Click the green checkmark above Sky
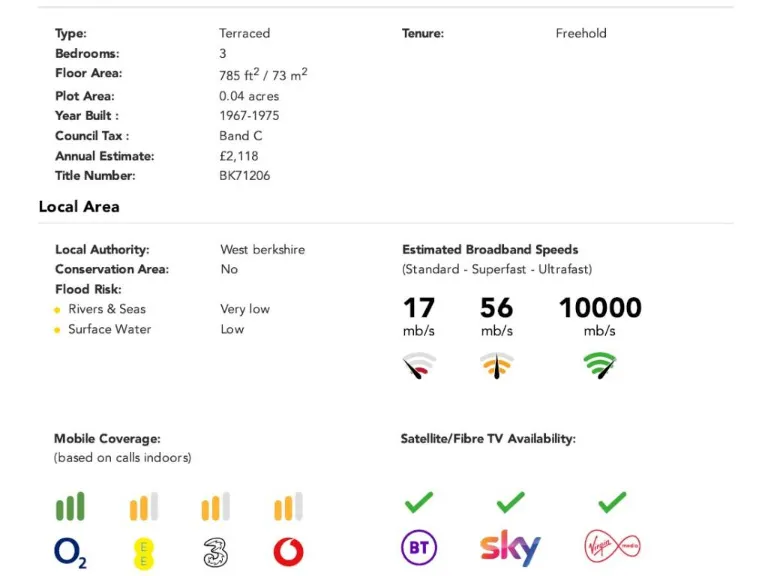Viewport: 768px width, 576px height. [510, 502]
